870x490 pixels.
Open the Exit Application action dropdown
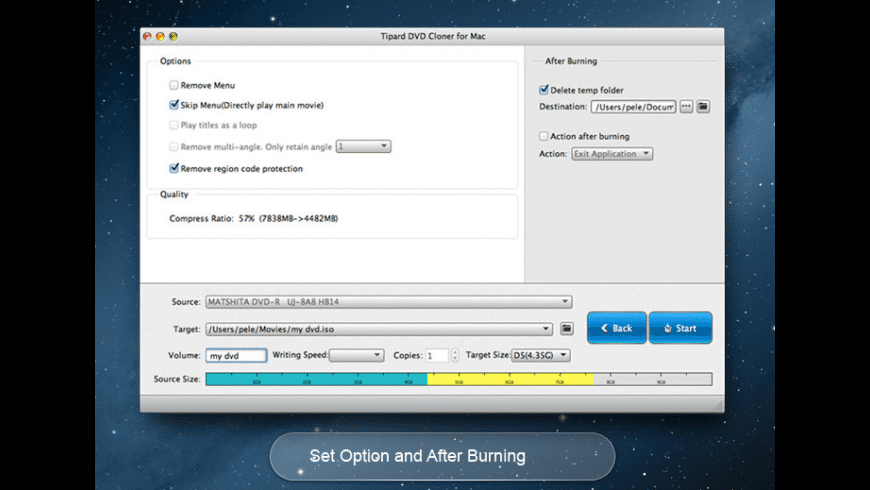click(612, 154)
